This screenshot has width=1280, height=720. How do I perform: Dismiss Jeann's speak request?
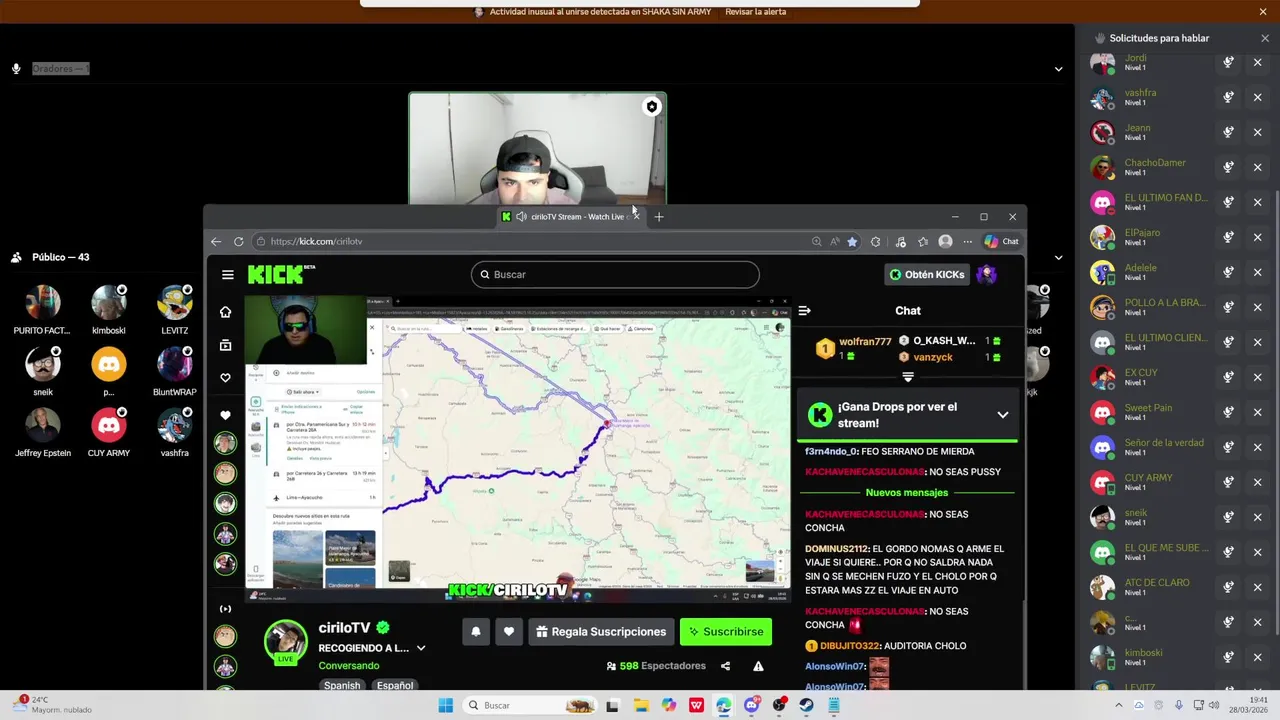tap(1258, 132)
